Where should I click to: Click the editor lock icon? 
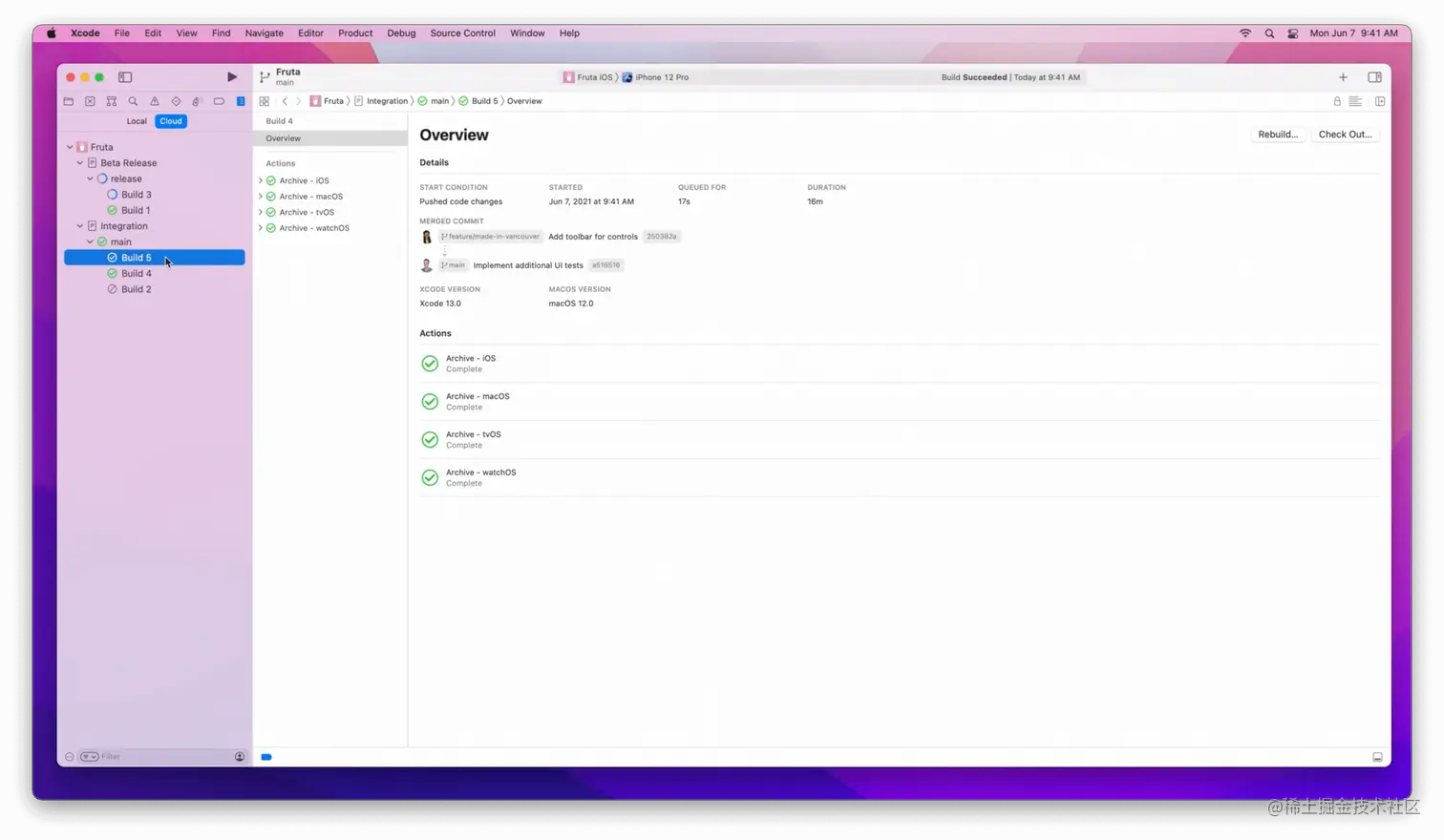pos(1337,101)
